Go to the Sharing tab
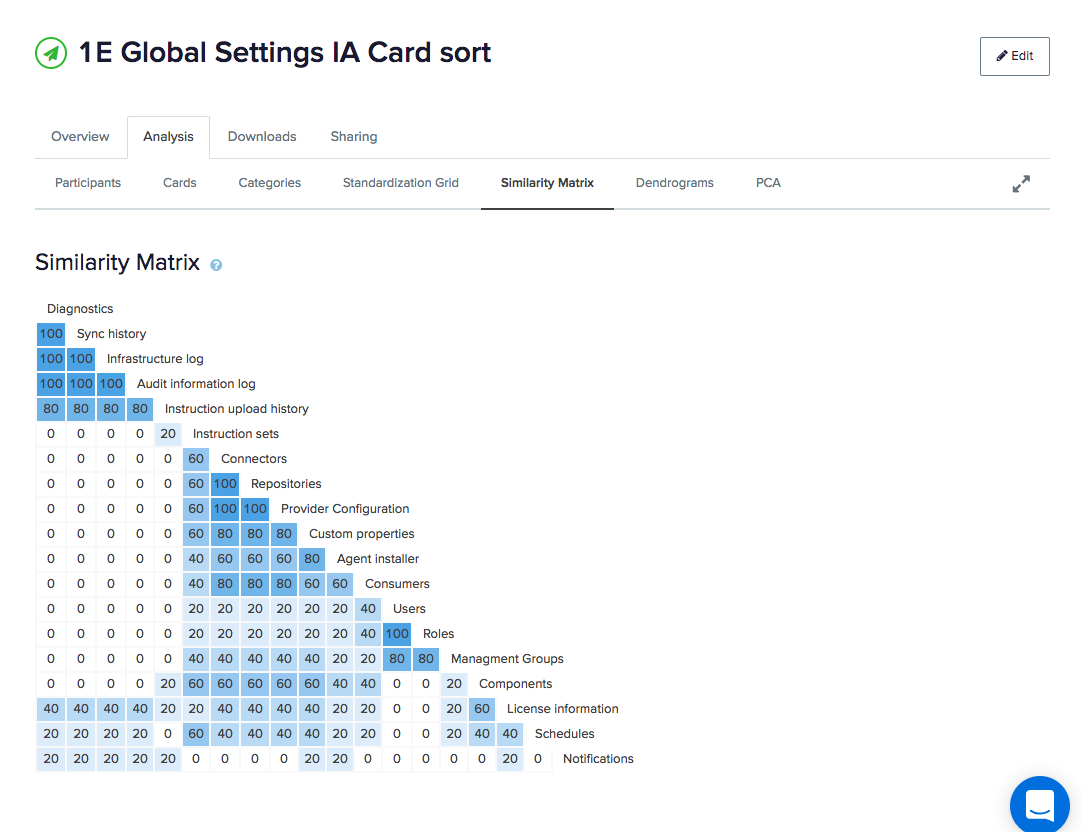 (x=354, y=137)
